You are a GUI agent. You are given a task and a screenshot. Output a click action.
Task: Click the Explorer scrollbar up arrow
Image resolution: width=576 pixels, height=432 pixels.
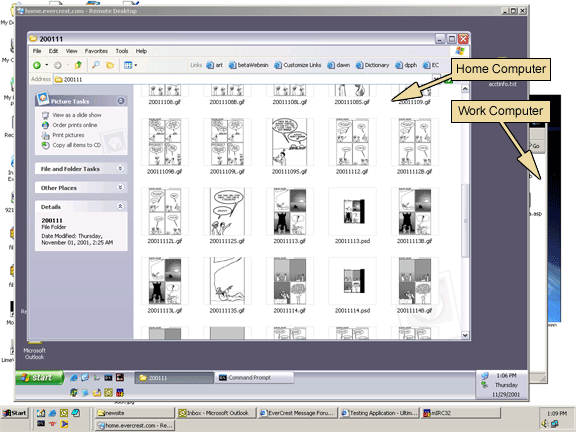(x=465, y=89)
